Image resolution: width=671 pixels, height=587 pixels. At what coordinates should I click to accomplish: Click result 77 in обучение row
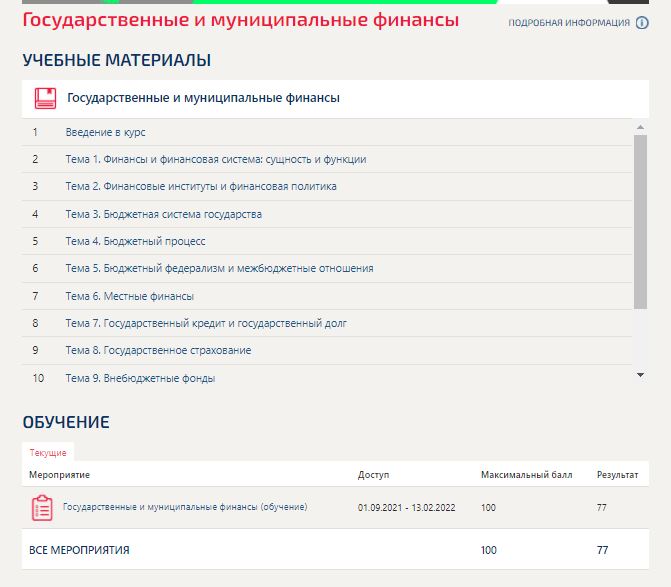point(602,508)
